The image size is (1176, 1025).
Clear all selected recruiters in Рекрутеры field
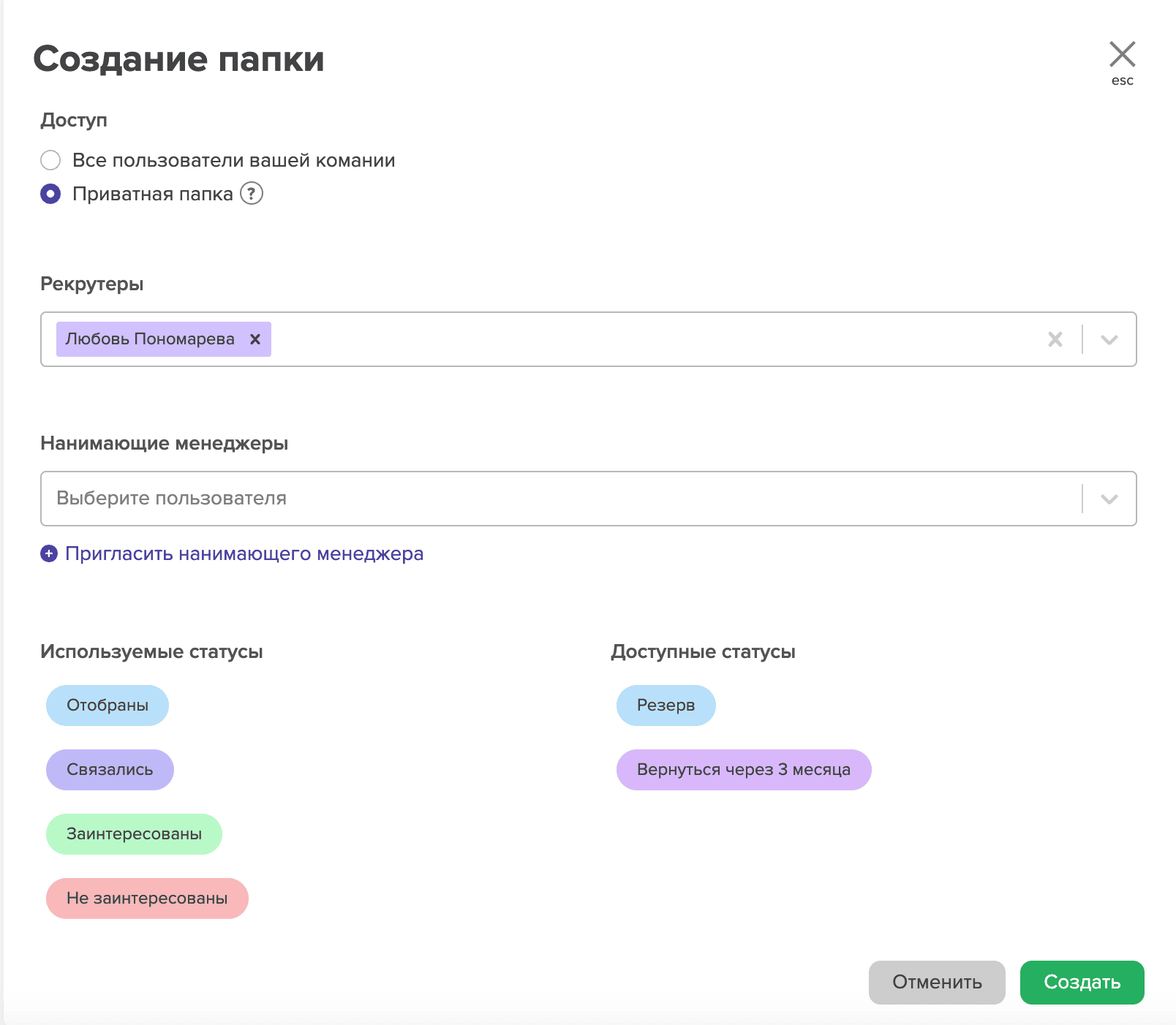pos(1055,339)
